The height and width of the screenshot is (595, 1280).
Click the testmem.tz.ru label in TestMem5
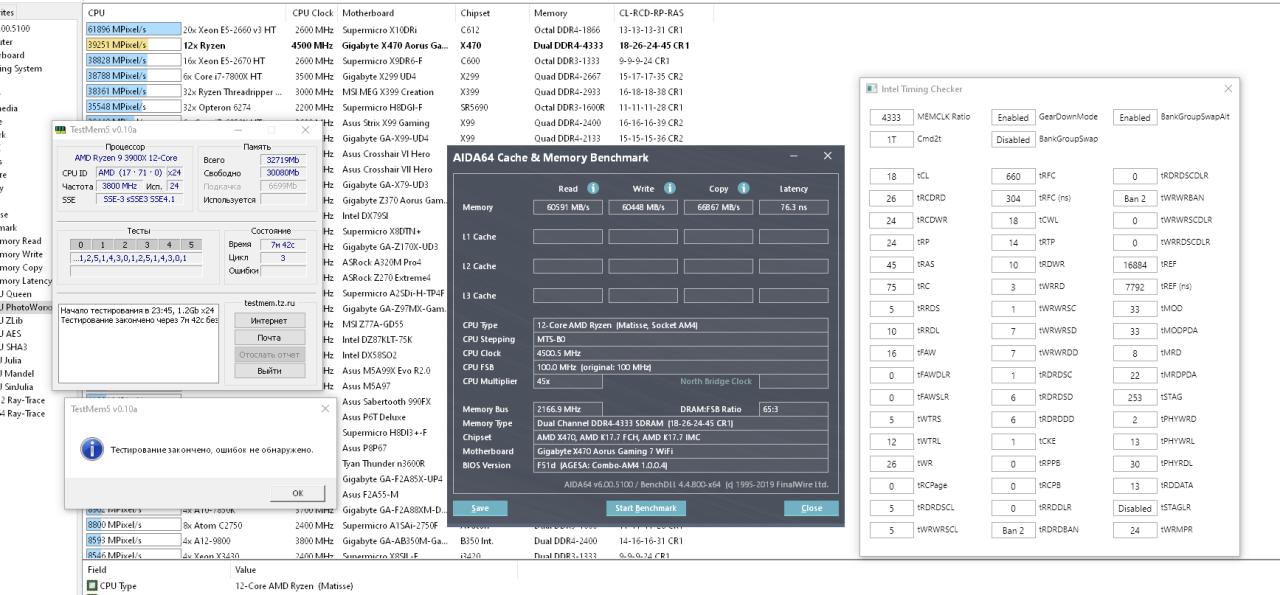268,303
